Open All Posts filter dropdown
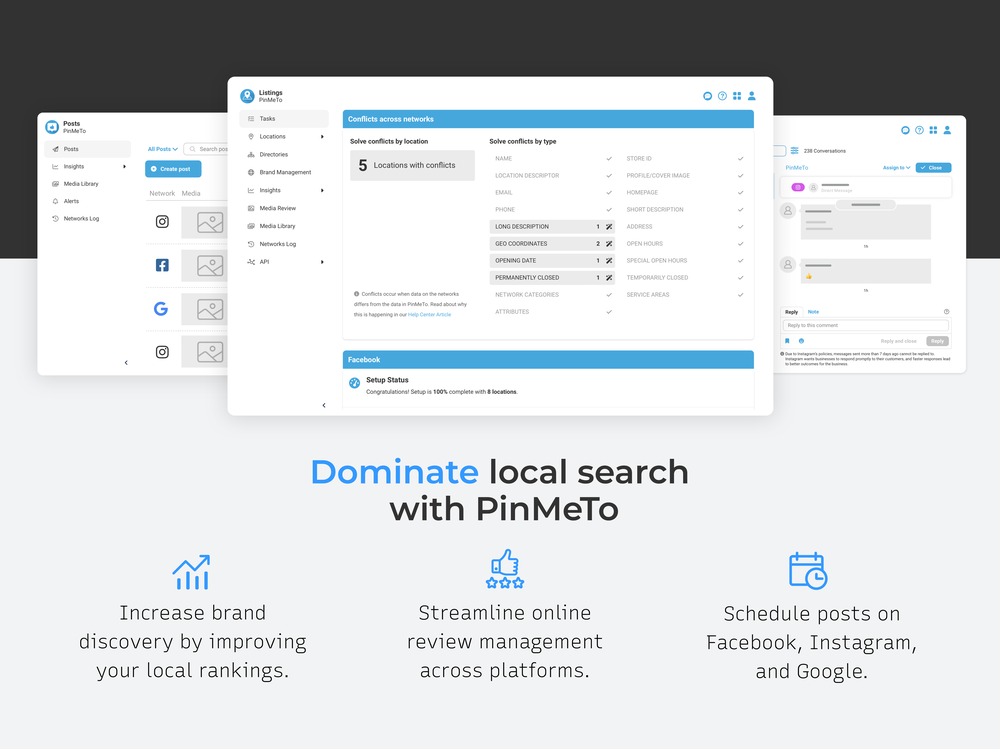Screen dimensions: 1000x749 [x=163, y=149]
